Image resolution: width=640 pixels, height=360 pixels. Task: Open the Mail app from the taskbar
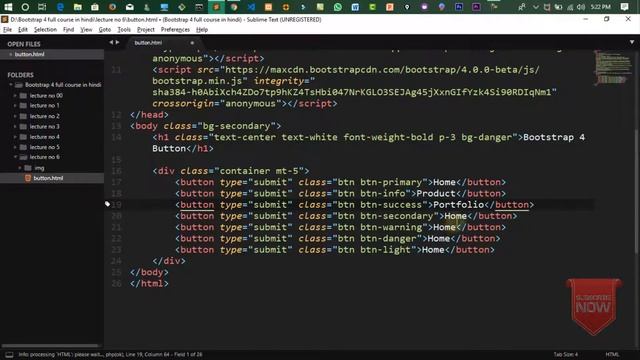tap(130, 7)
